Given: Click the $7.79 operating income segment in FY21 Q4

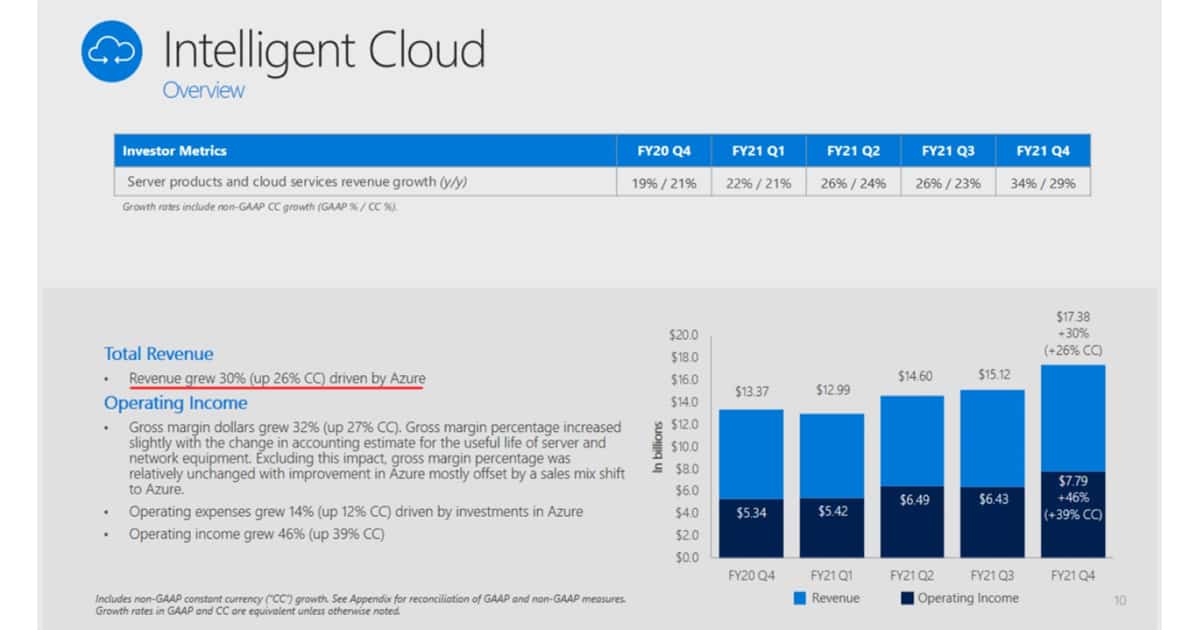Looking at the screenshot, I should (x=1073, y=514).
